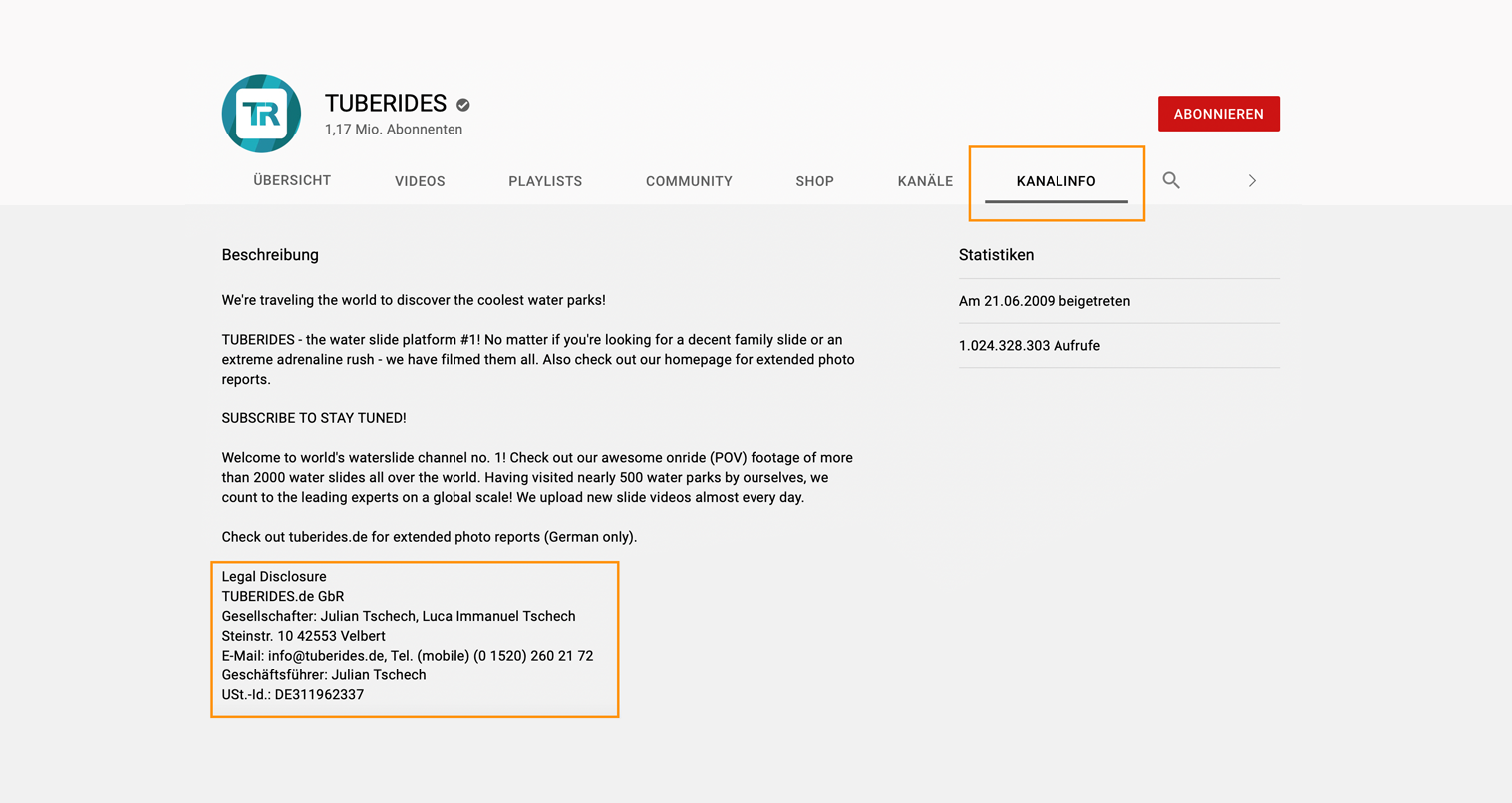The width and height of the screenshot is (1512, 803).
Task: Click the verified checkmark badge beside TUBERIDES
Action: click(463, 104)
